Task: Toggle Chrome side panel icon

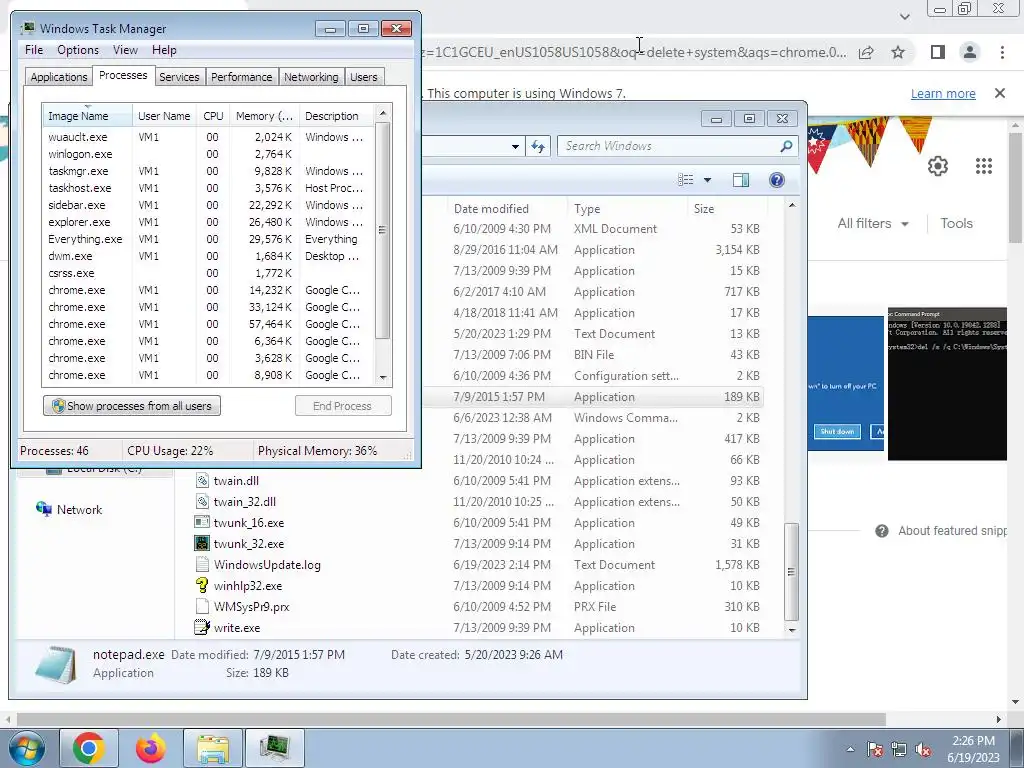Action: click(x=938, y=52)
